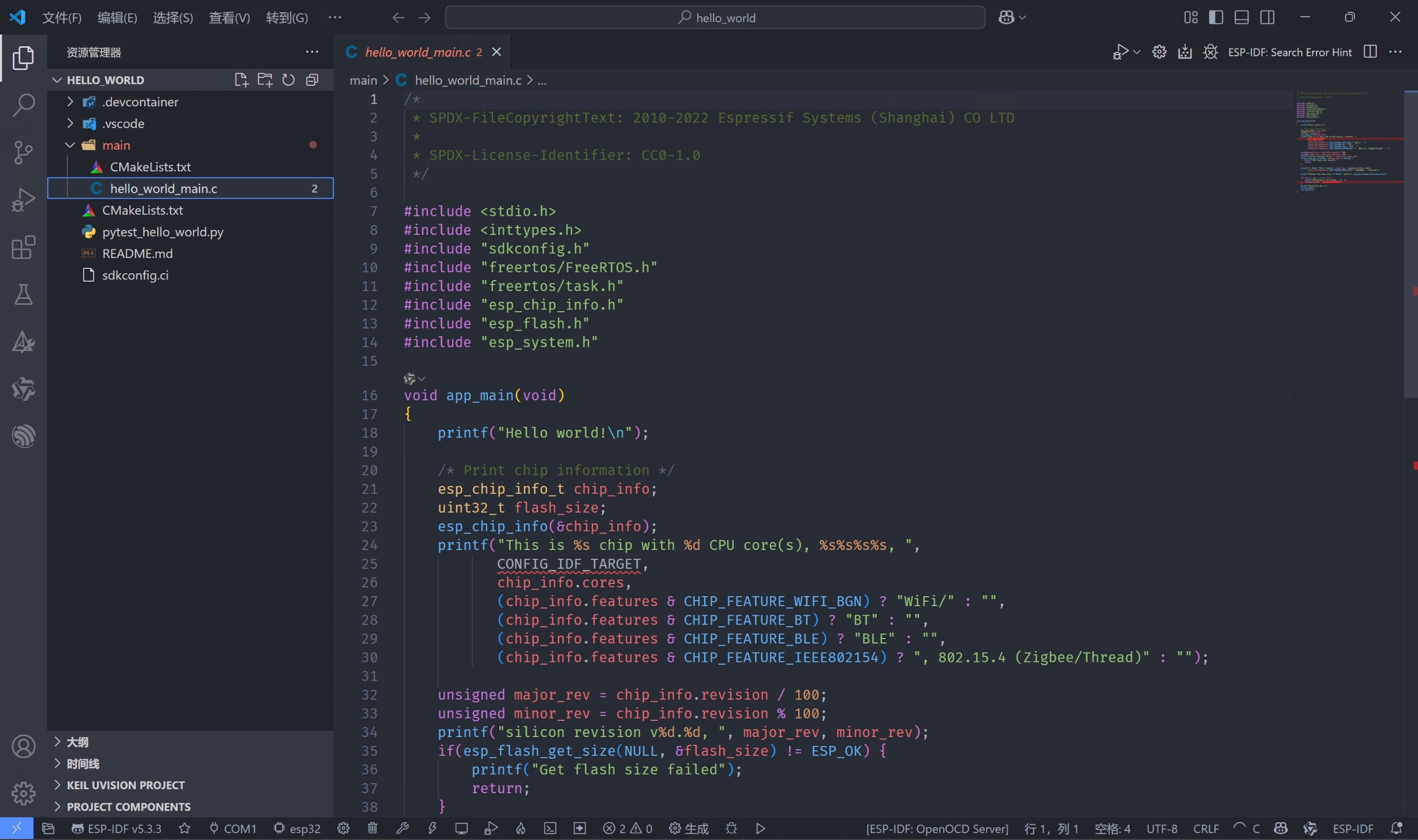Expand the PROJECT COMPONENTS section
Viewport: 1418px width, 840px height.
[128, 807]
